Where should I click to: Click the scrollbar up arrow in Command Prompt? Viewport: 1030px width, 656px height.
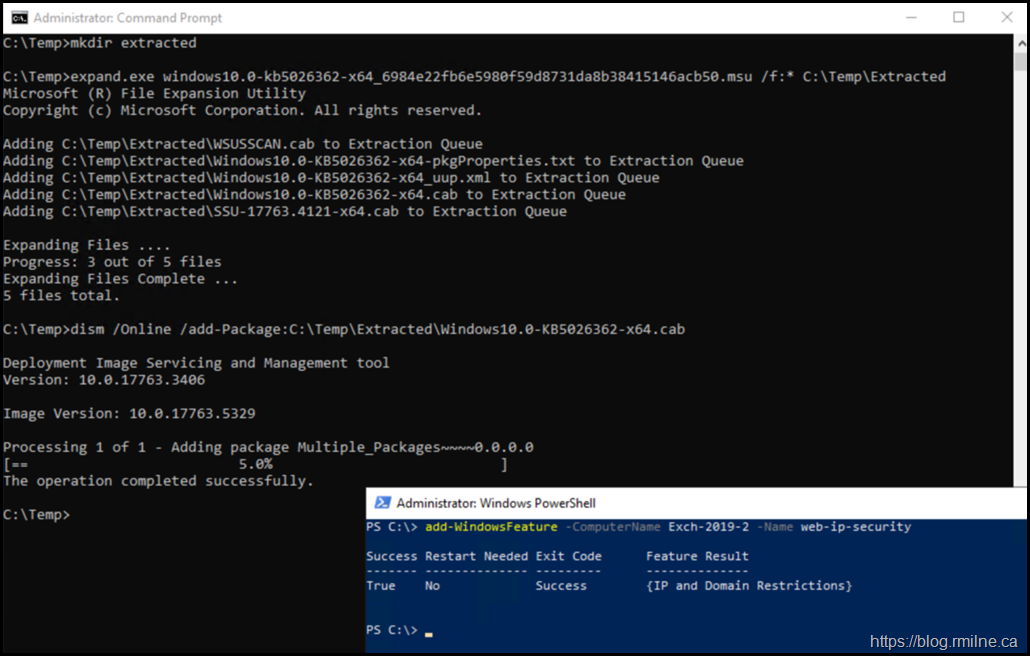pyautogui.click(x=1020, y=43)
